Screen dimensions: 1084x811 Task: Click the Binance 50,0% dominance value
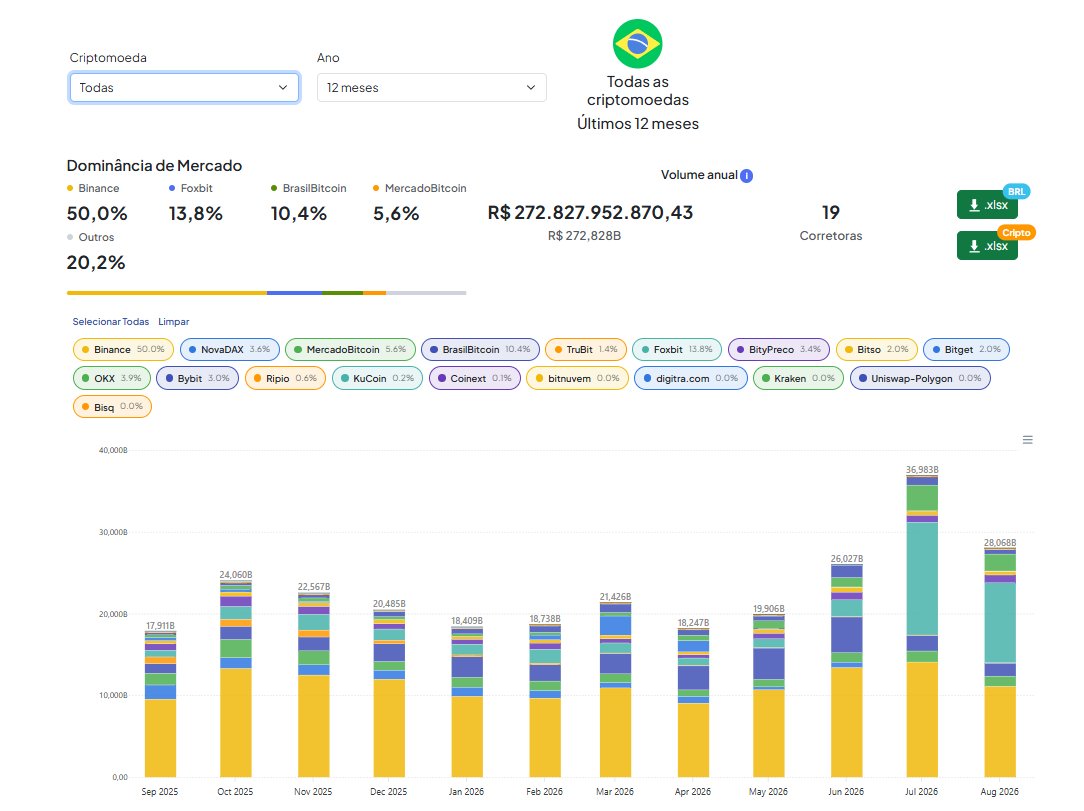tap(97, 214)
